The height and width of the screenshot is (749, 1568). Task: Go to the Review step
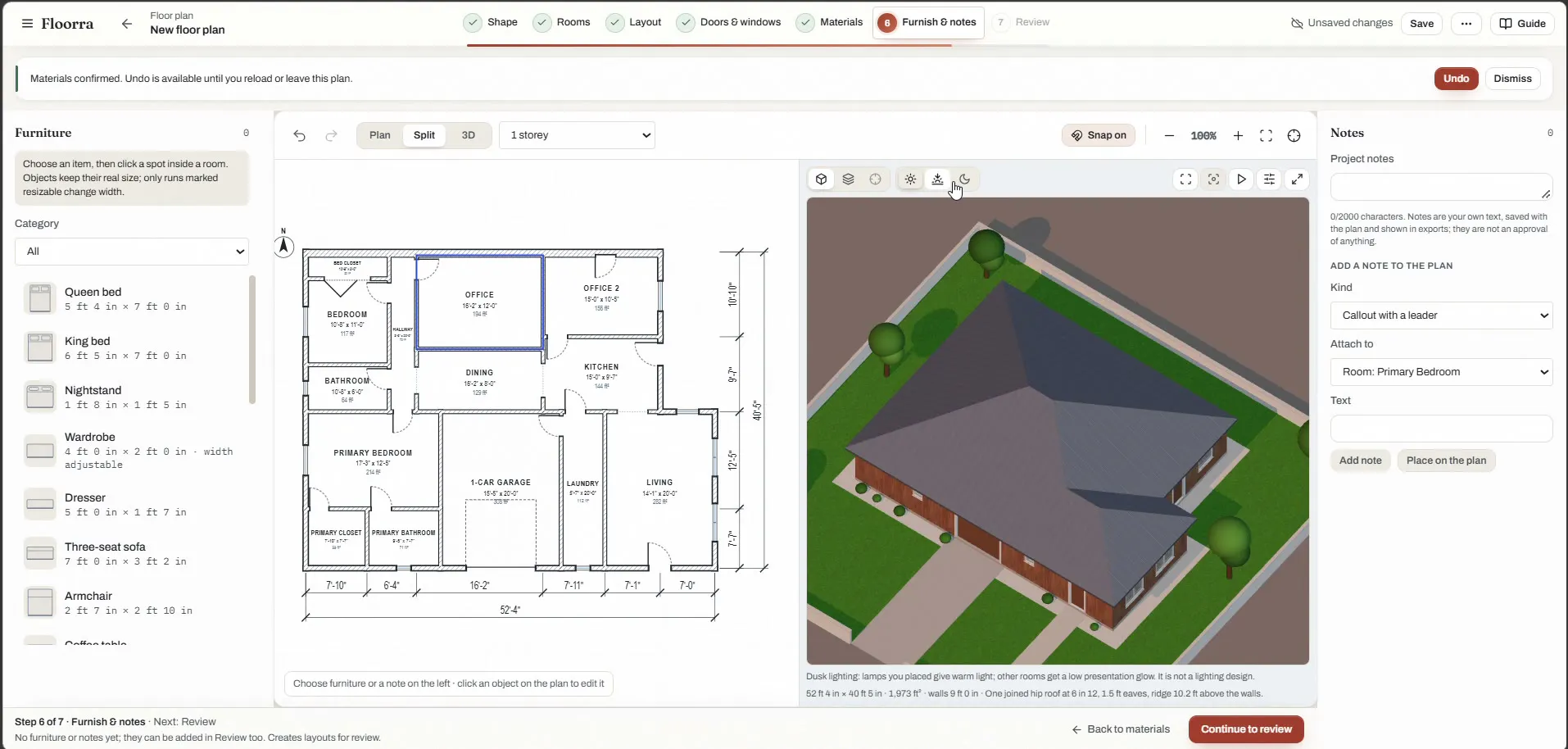click(x=1022, y=22)
